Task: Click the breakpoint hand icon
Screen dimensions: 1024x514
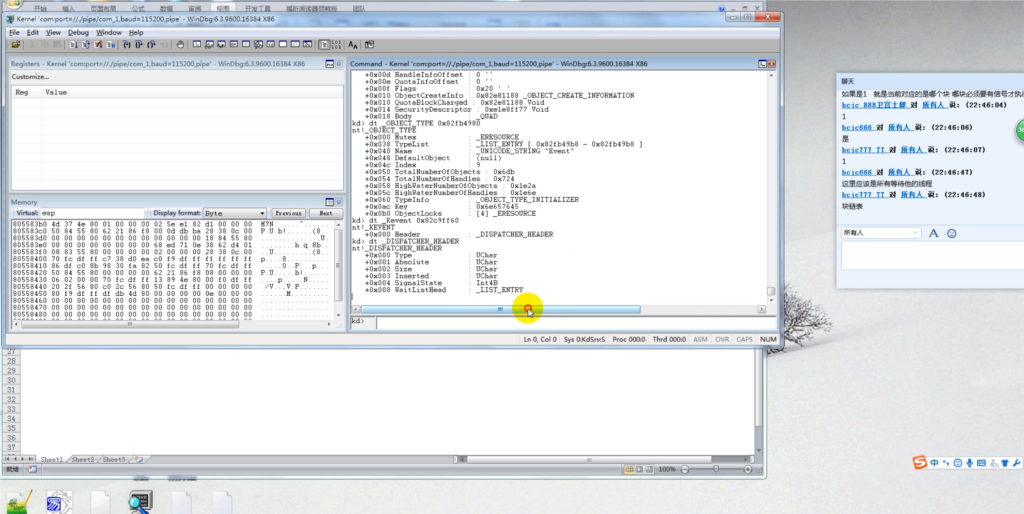Action: coord(180,44)
